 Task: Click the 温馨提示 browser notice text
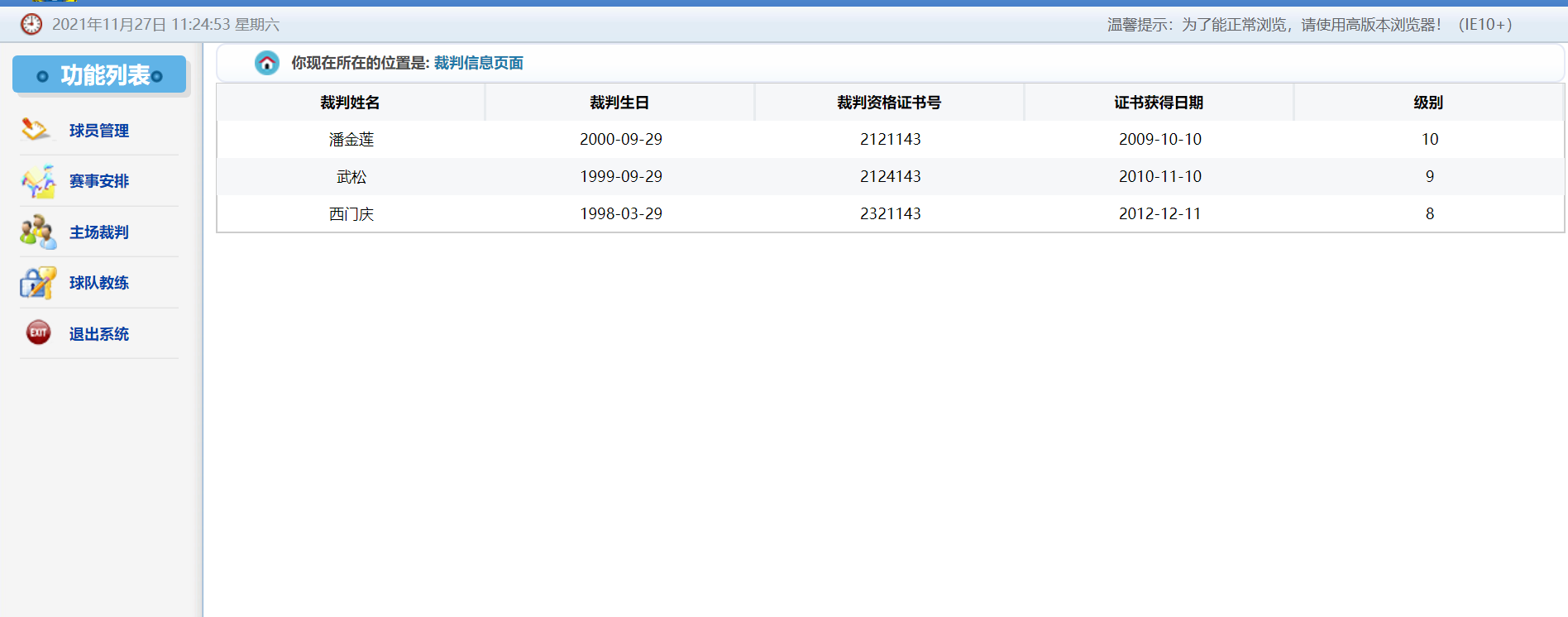coord(1310,25)
